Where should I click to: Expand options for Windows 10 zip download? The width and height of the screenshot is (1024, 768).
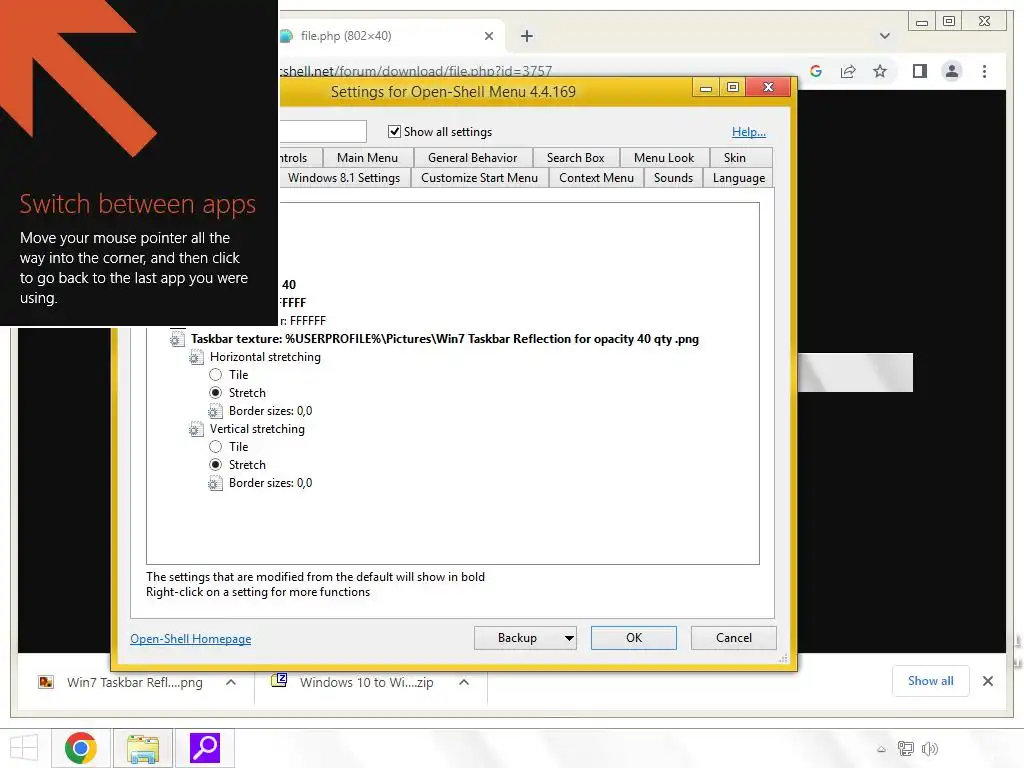tap(464, 682)
